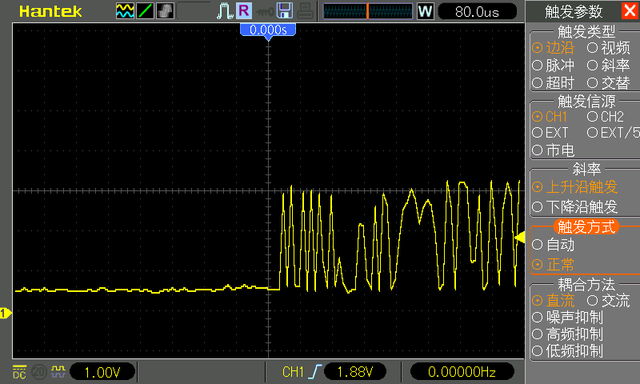Image resolution: width=640 pixels, height=384 pixels.
Task: Choose CH2 as trigger source
Action: pyautogui.click(x=605, y=117)
